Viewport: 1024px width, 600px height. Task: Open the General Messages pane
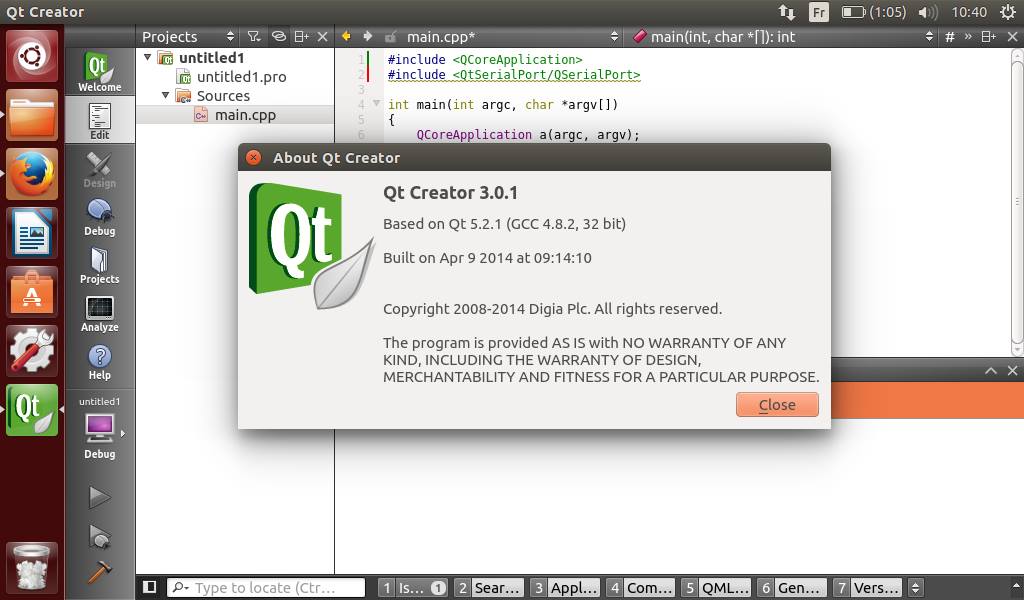coord(793,588)
